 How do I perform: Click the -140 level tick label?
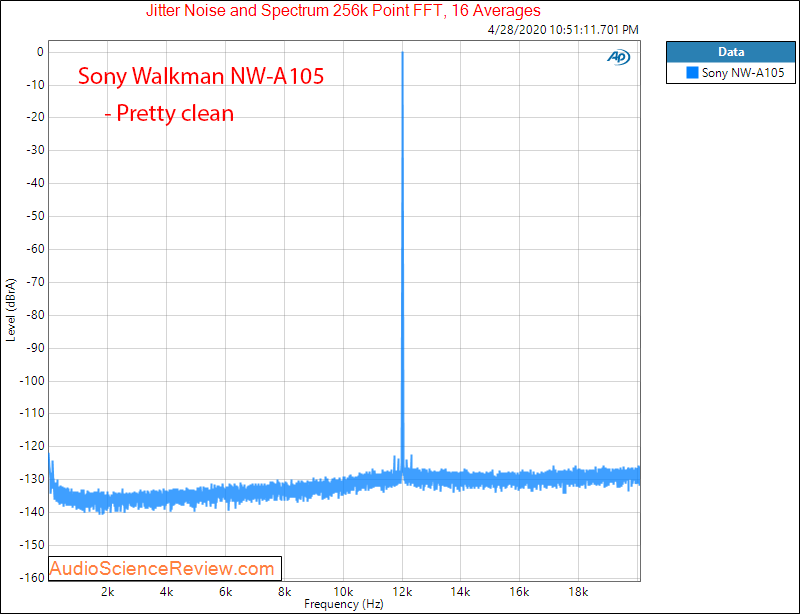(32, 512)
